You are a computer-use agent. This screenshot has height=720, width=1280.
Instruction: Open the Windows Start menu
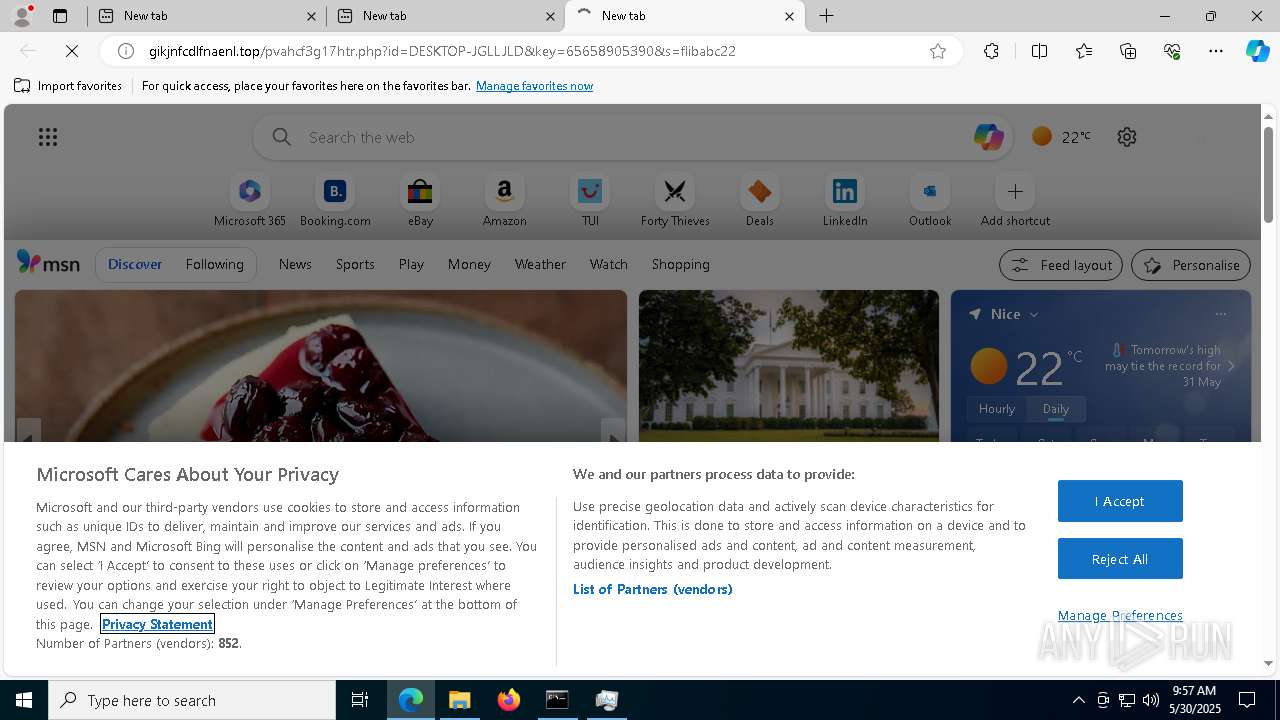coord(24,700)
